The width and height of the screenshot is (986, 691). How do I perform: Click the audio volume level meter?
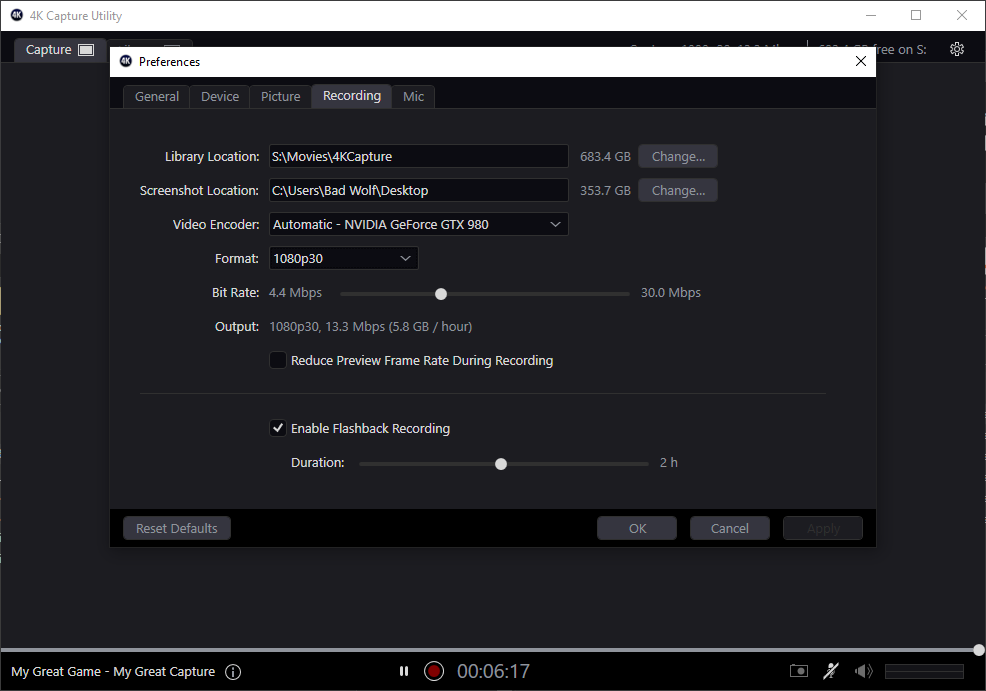coord(924,672)
